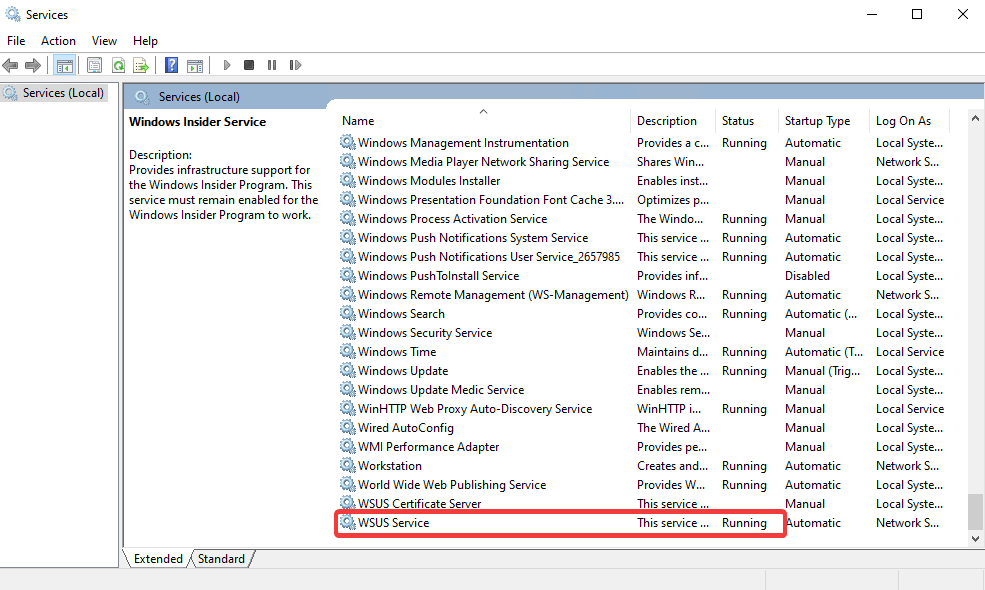Open the View menu
The image size is (985, 590).
104,41
